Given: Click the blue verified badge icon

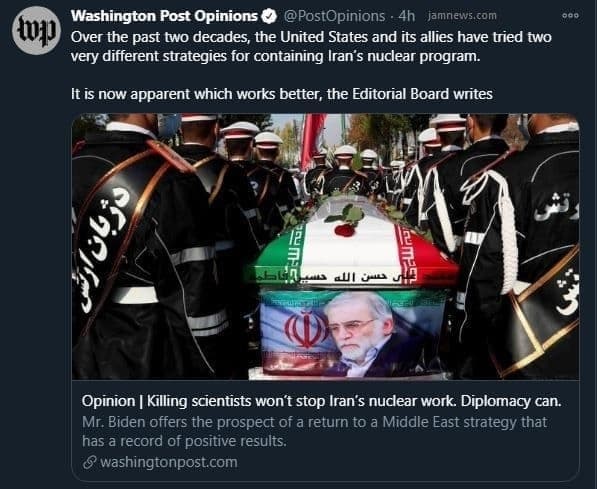Looking at the screenshot, I should (x=269, y=16).
